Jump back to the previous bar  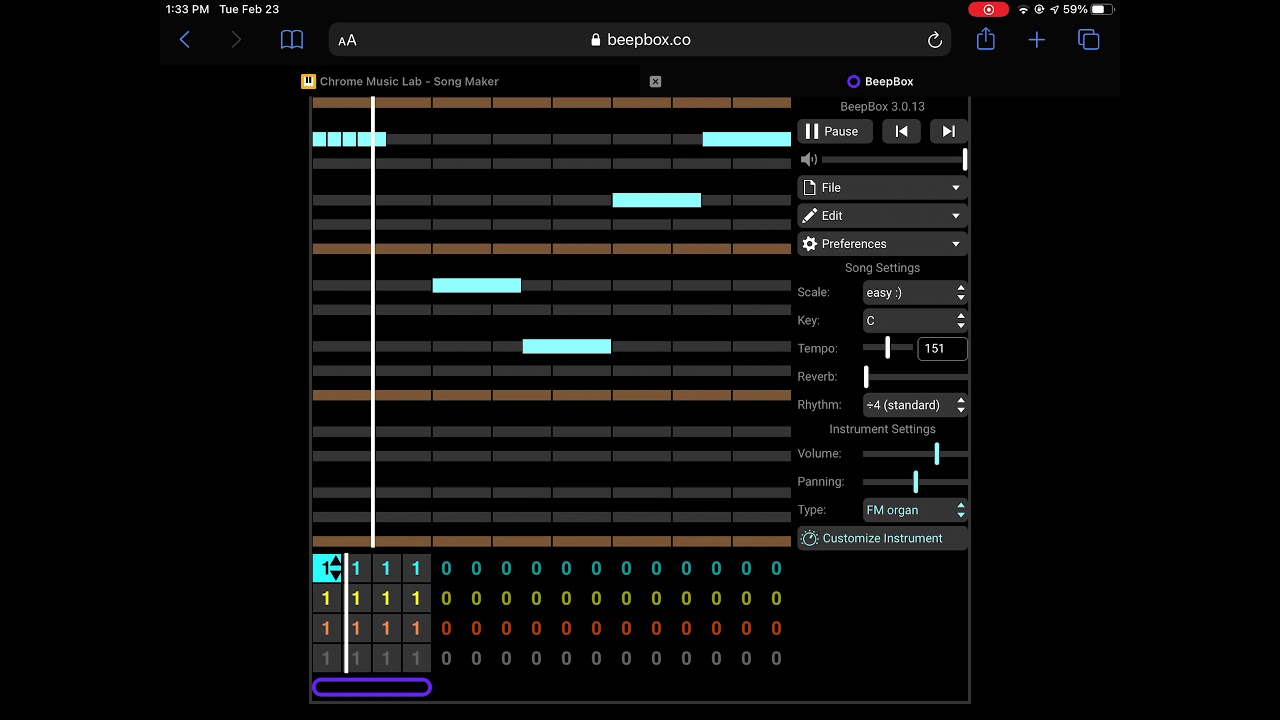[901, 131]
